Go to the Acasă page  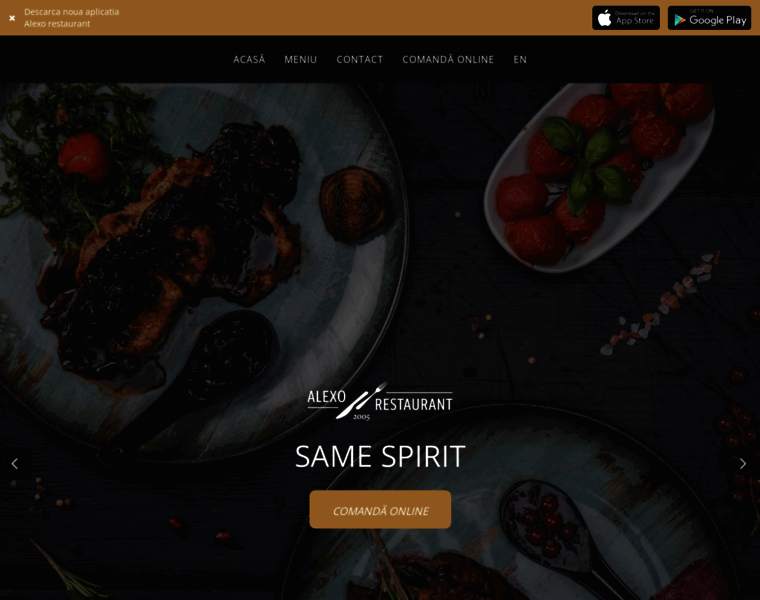point(249,60)
